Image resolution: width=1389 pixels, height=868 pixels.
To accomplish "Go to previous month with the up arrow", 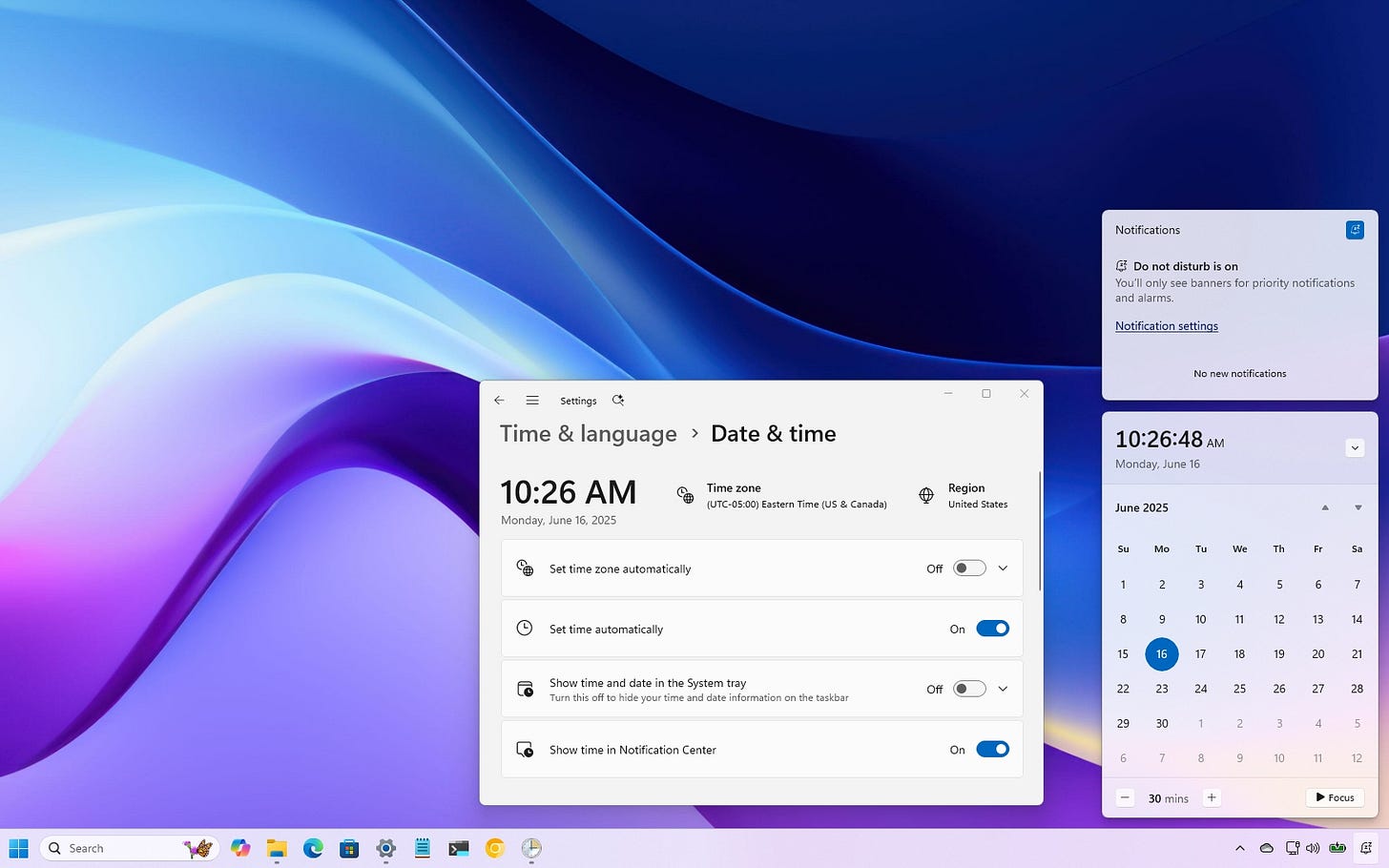I will point(1325,507).
